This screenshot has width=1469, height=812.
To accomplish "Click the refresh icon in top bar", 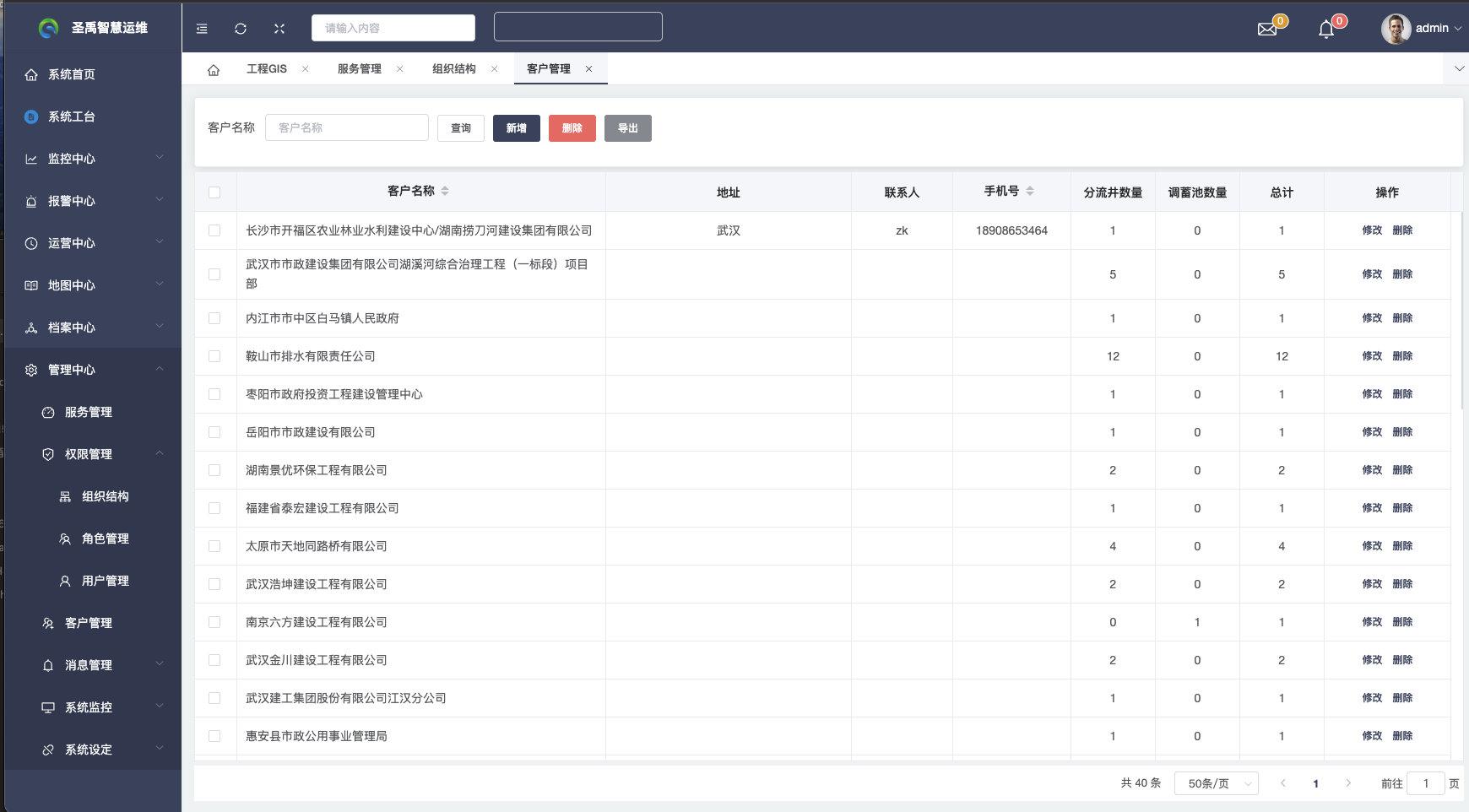I will tap(241, 29).
